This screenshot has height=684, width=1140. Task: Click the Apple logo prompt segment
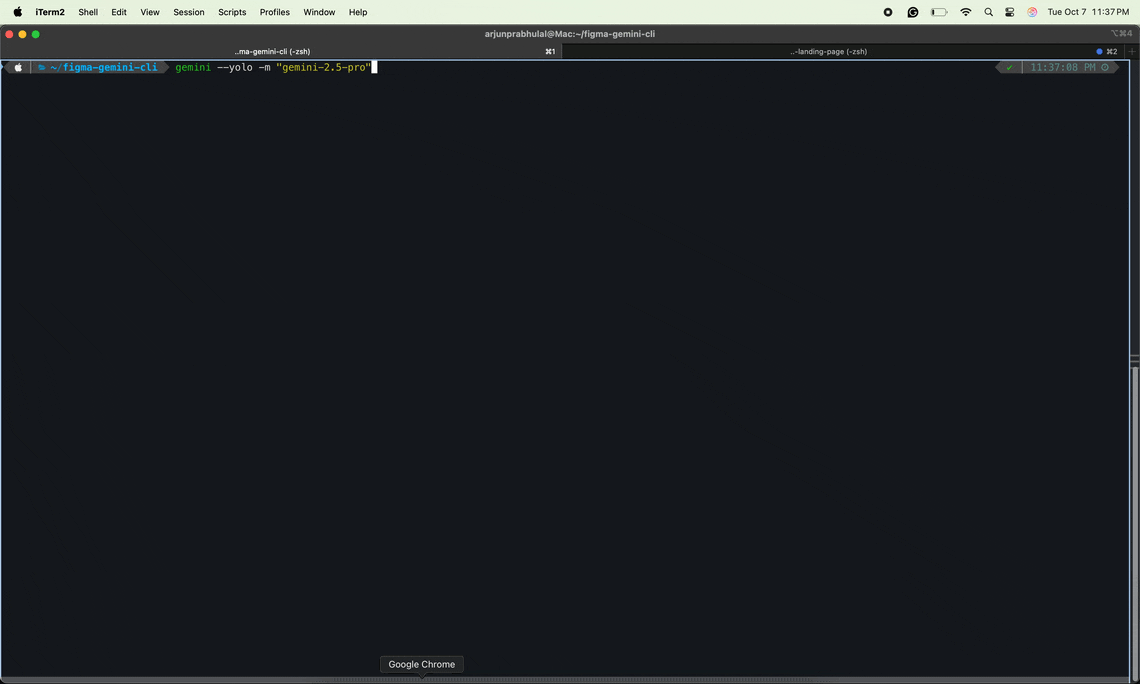click(18, 68)
